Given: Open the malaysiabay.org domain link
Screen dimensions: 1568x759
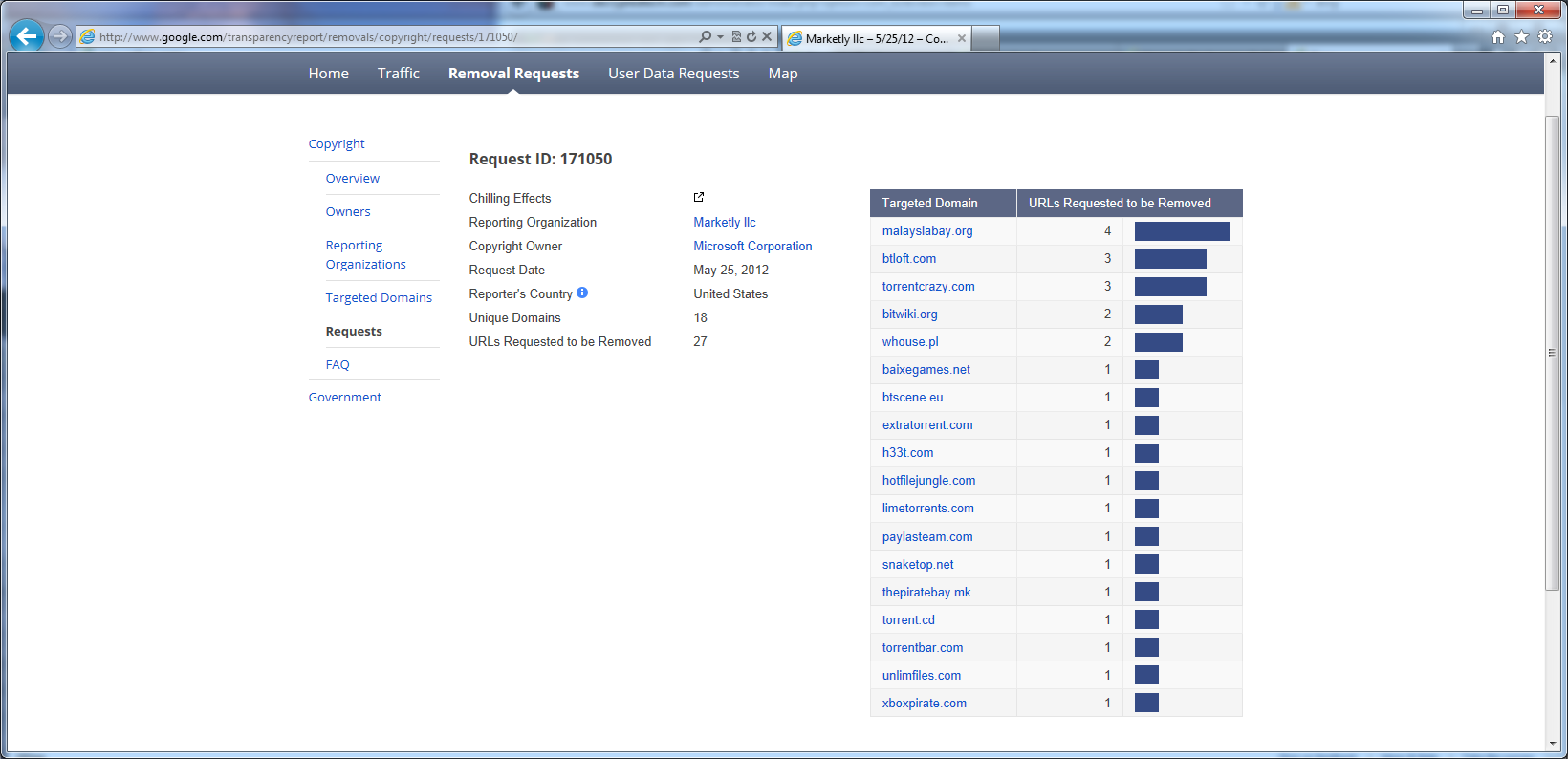Looking at the screenshot, I should tap(927, 230).
